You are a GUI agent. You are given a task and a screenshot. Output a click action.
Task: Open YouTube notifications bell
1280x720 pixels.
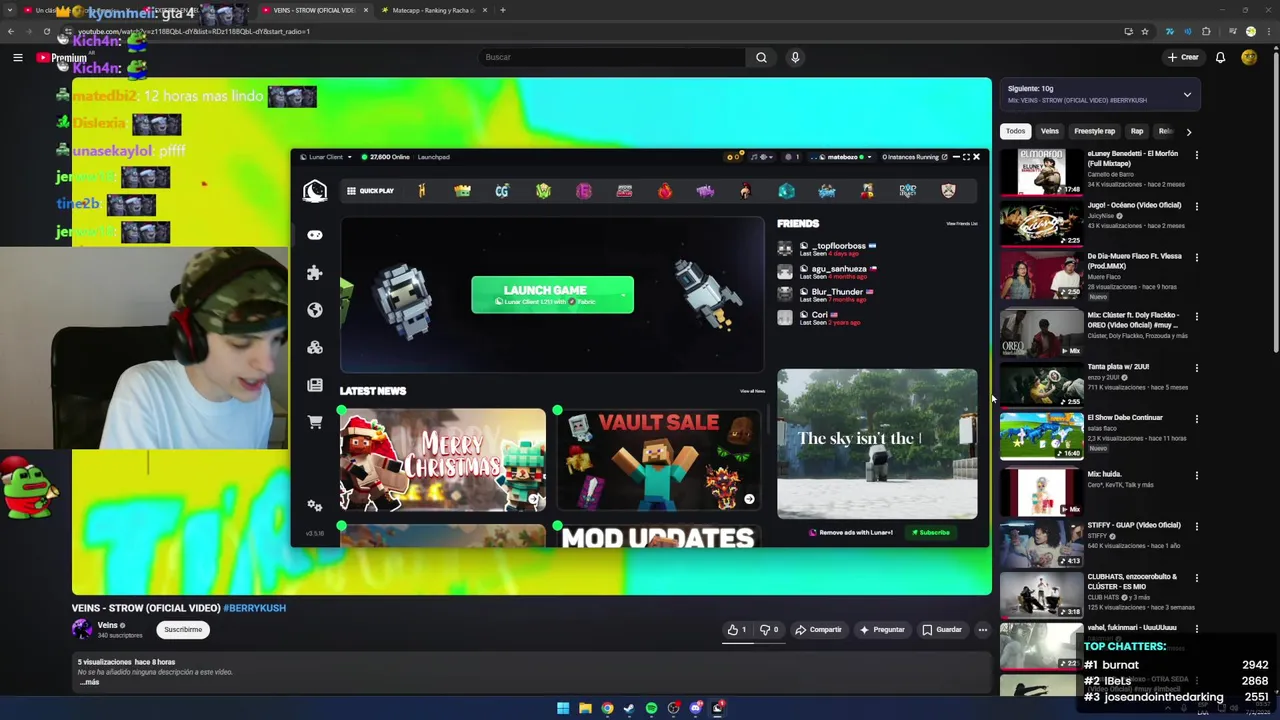1220,57
